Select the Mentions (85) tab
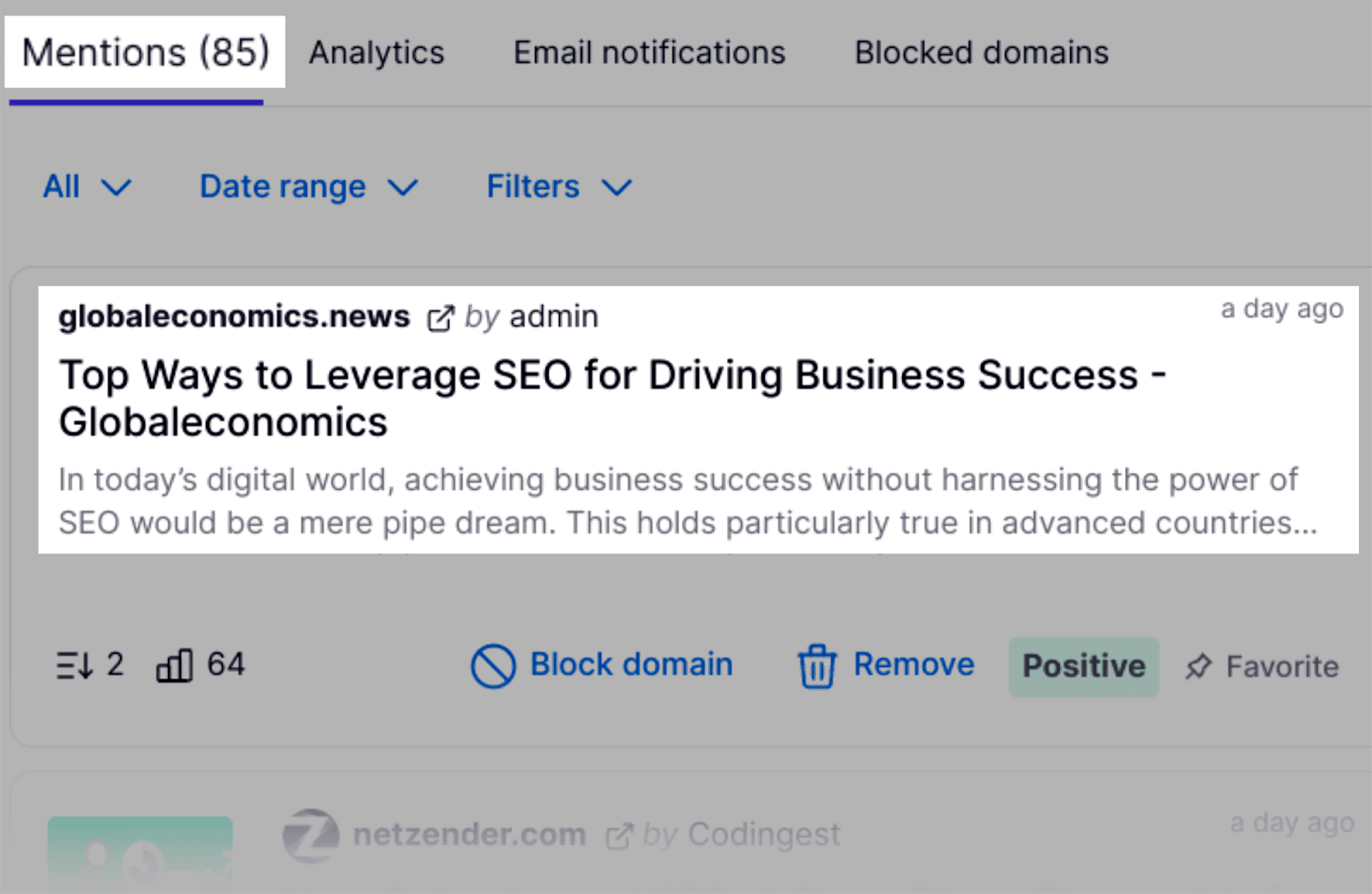Image resolution: width=1372 pixels, height=894 pixels. tap(145, 52)
